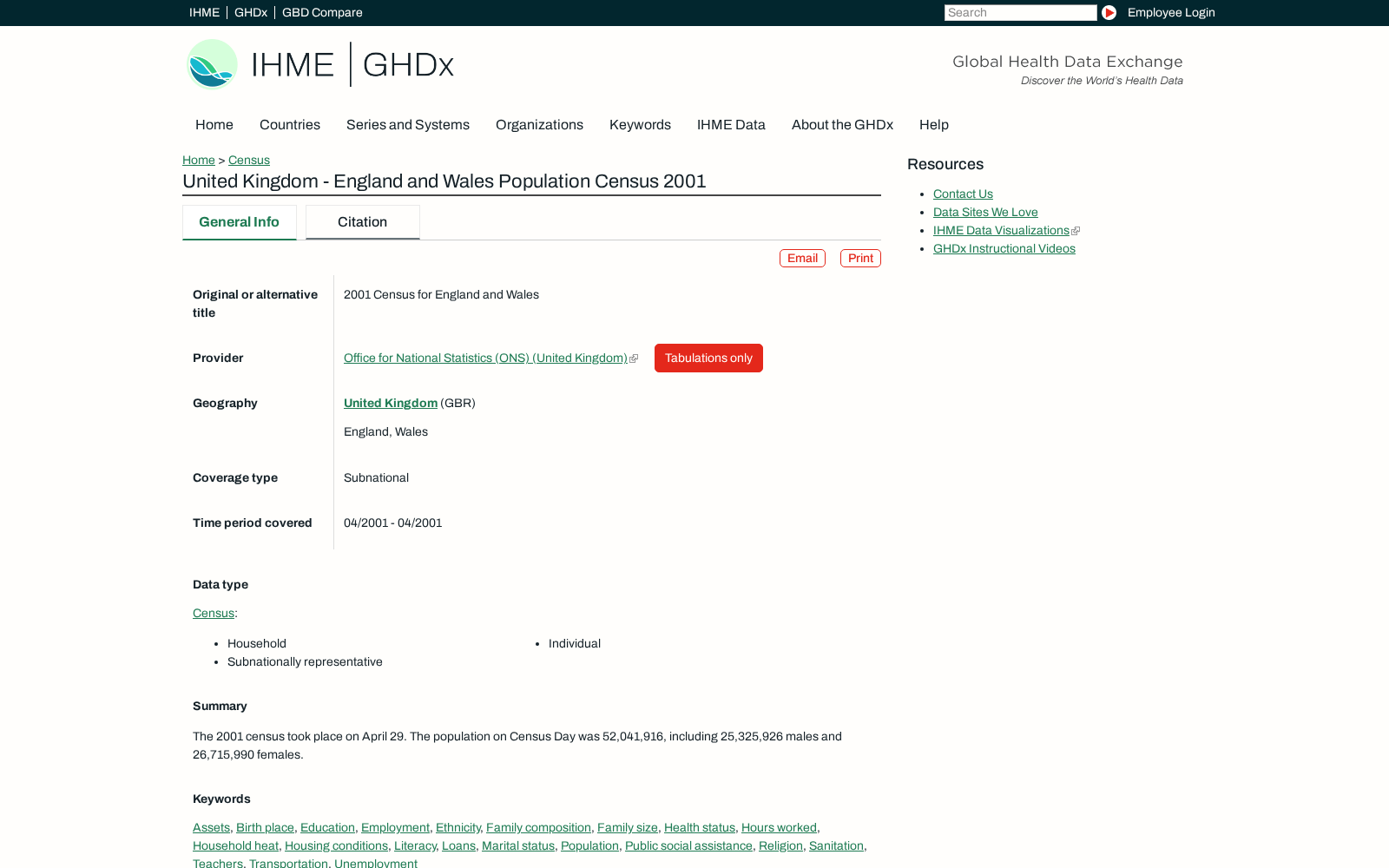The width and height of the screenshot is (1389, 868).
Task: Click the text '2001 Census for England and Wales'
Action: [x=441, y=295]
